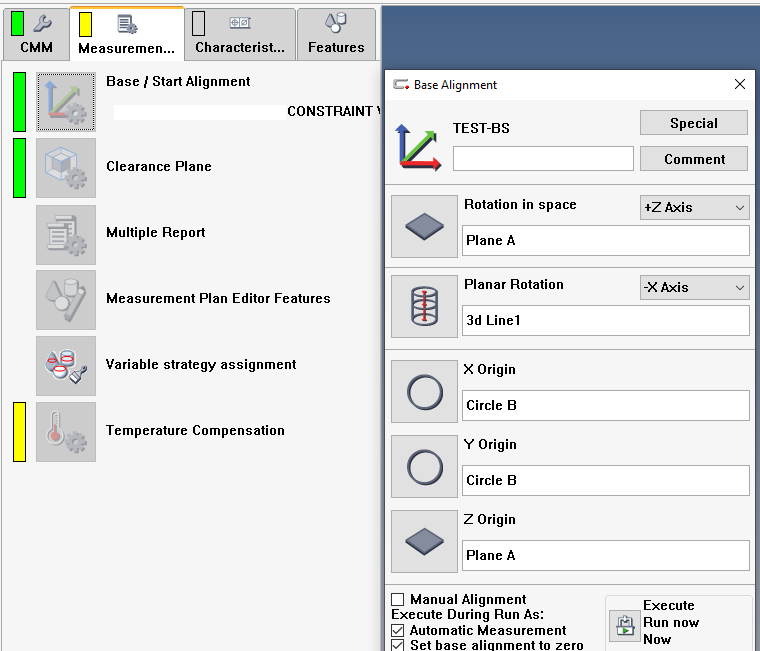Click the green status bar beside Base / Start Alignment
Image resolution: width=760 pixels, height=651 pixels.
coord(19,102)
